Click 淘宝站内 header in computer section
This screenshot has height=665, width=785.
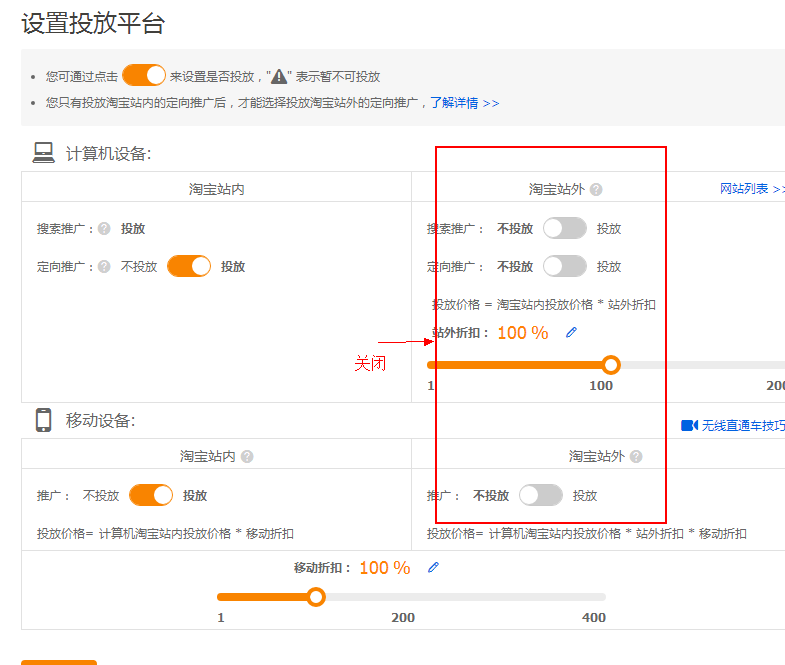click(x=216, y=189)
